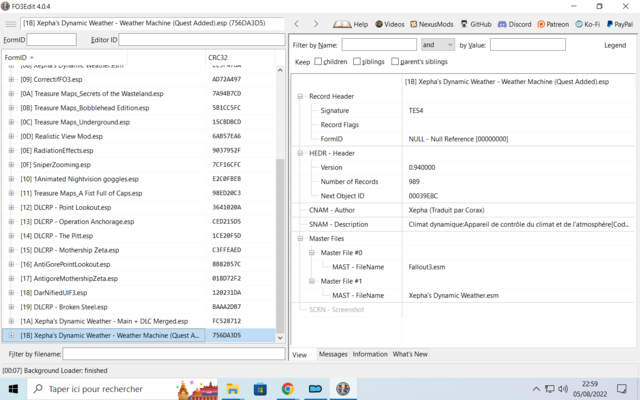Viewport: 640px width, 400px height.
Task: Show hidden system tray icons
Action: coord(536,389)
